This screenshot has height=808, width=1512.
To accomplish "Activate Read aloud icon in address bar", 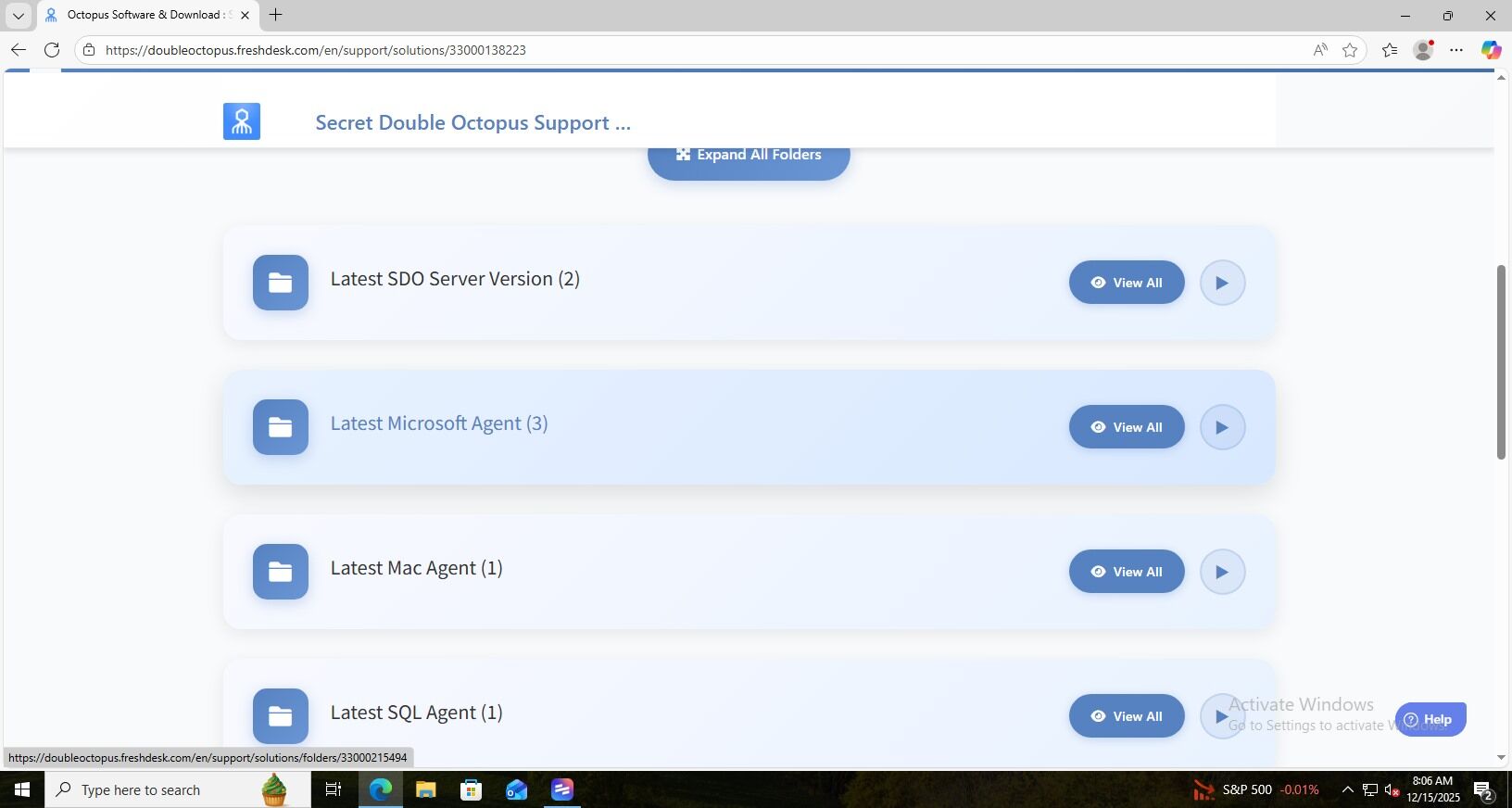I will tap(1320, 50).
